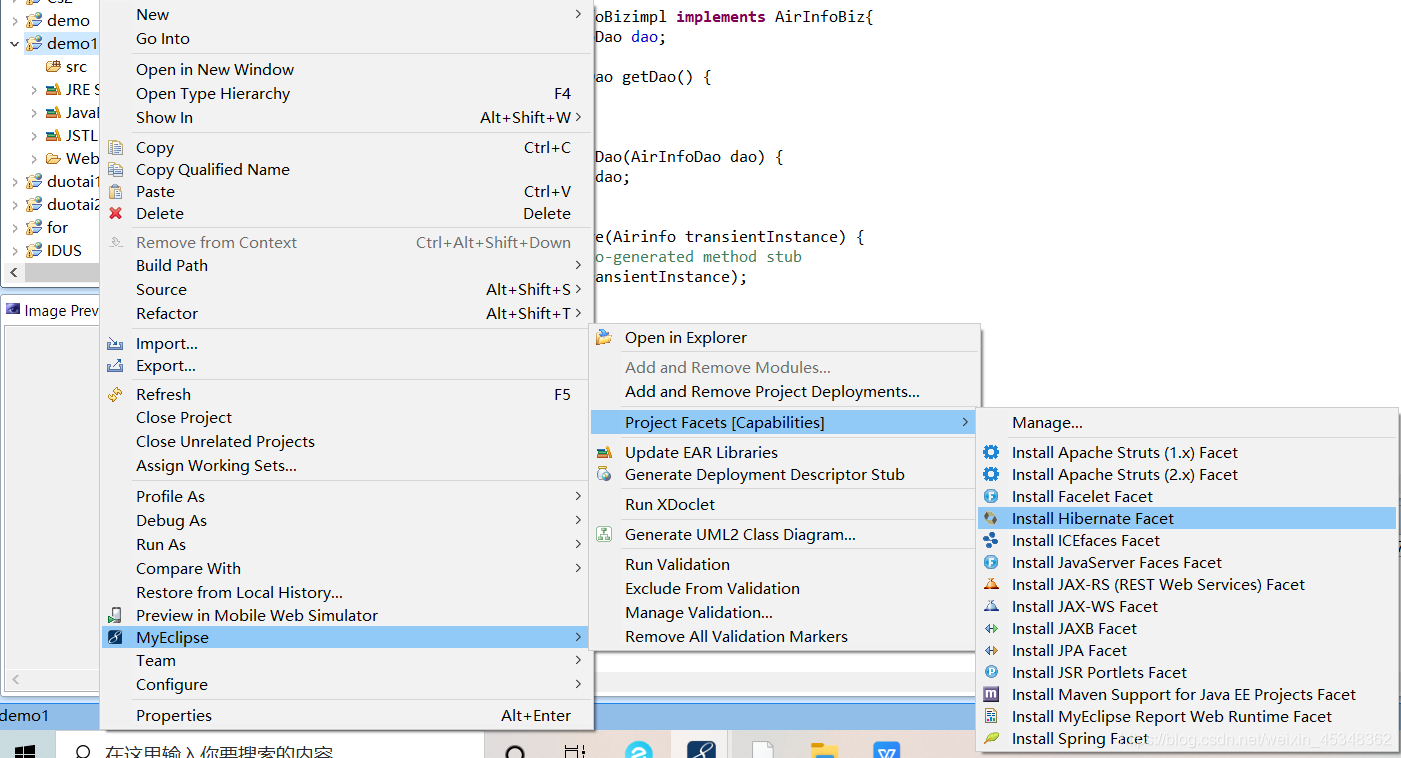Click the Maven Support Facet icon

[991, 694]
